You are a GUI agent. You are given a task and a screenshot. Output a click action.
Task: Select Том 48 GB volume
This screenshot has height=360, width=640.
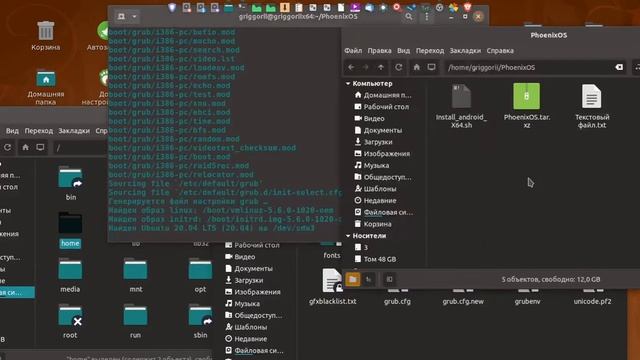click(375, 259)
